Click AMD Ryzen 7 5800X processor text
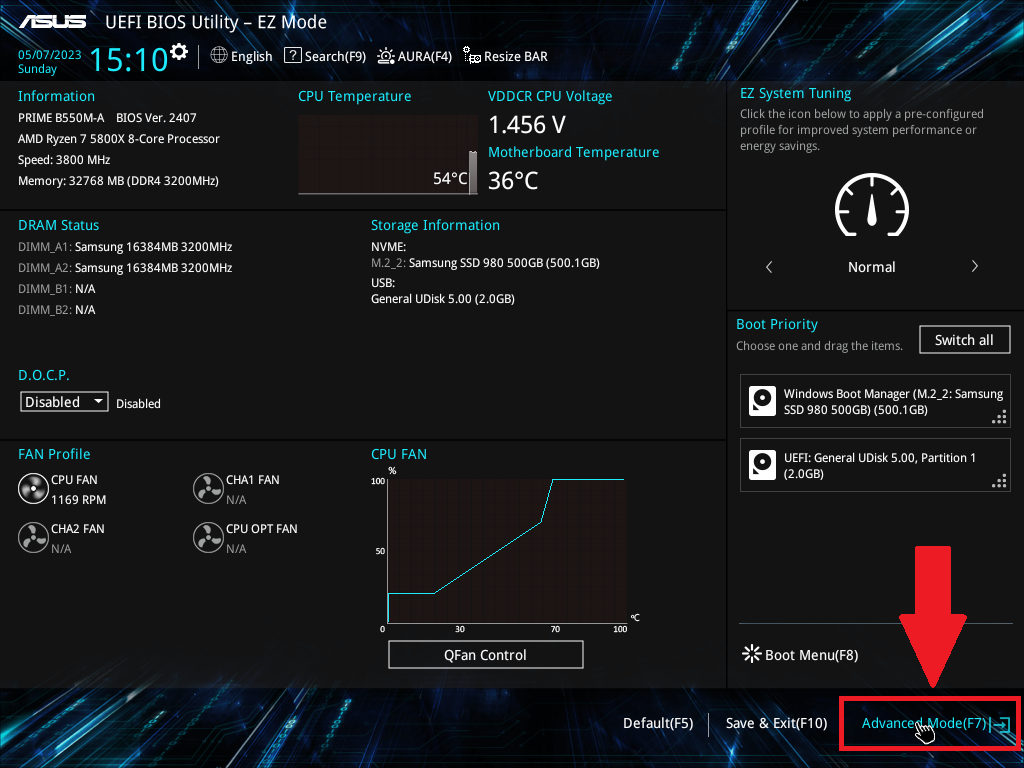This screenshot has height=768, width=1024. [x=119, y=138]
